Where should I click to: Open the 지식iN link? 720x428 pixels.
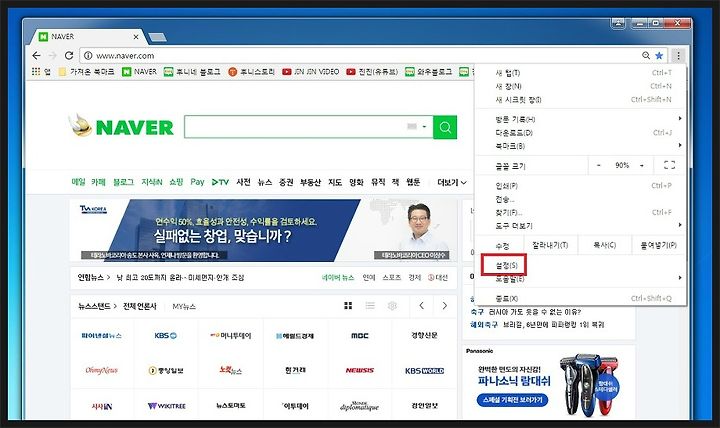(152, 182)
